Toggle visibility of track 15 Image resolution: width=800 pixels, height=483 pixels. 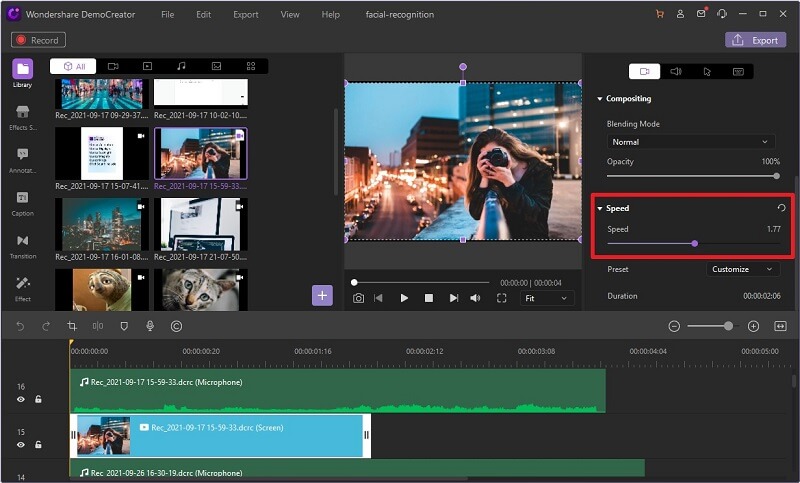21,444
